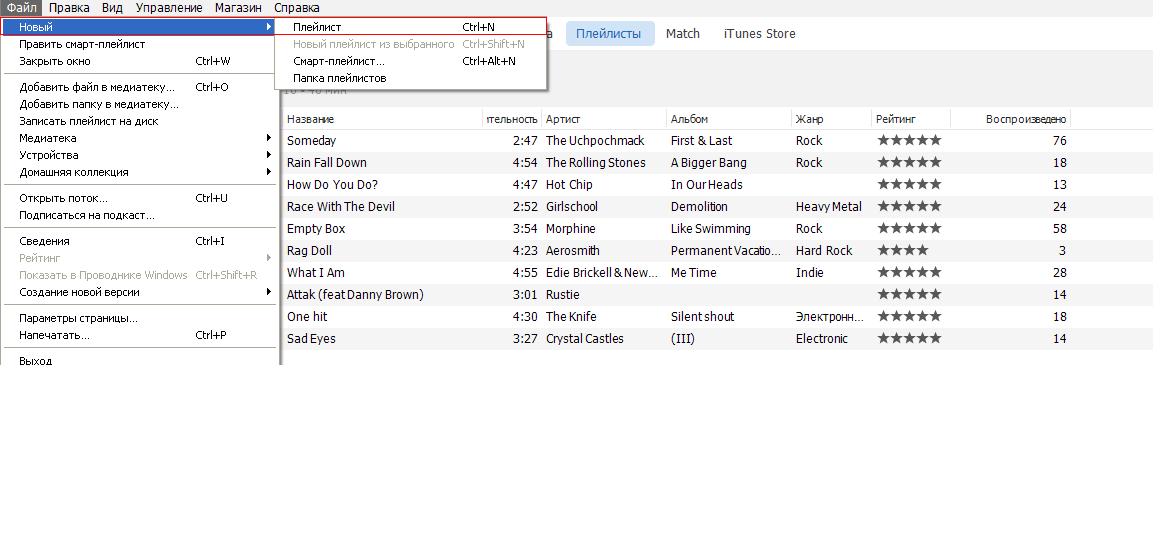Sort by the Рейтинг column header
This screenshot has width=1153, height=533.
(x=910, y=119)
